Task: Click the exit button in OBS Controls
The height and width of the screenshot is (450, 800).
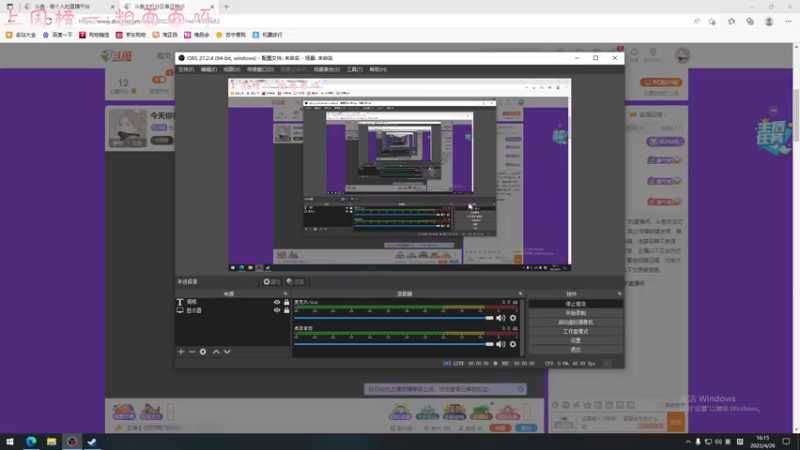Action: coord(576,349)
